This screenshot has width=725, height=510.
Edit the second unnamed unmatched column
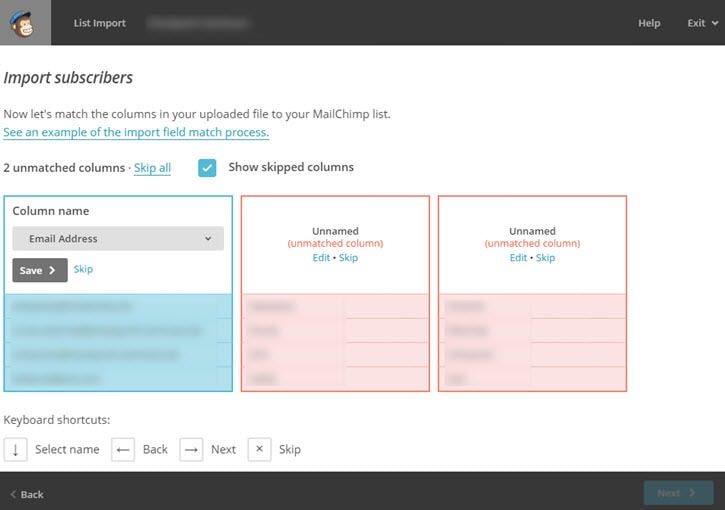click(518, 258)
